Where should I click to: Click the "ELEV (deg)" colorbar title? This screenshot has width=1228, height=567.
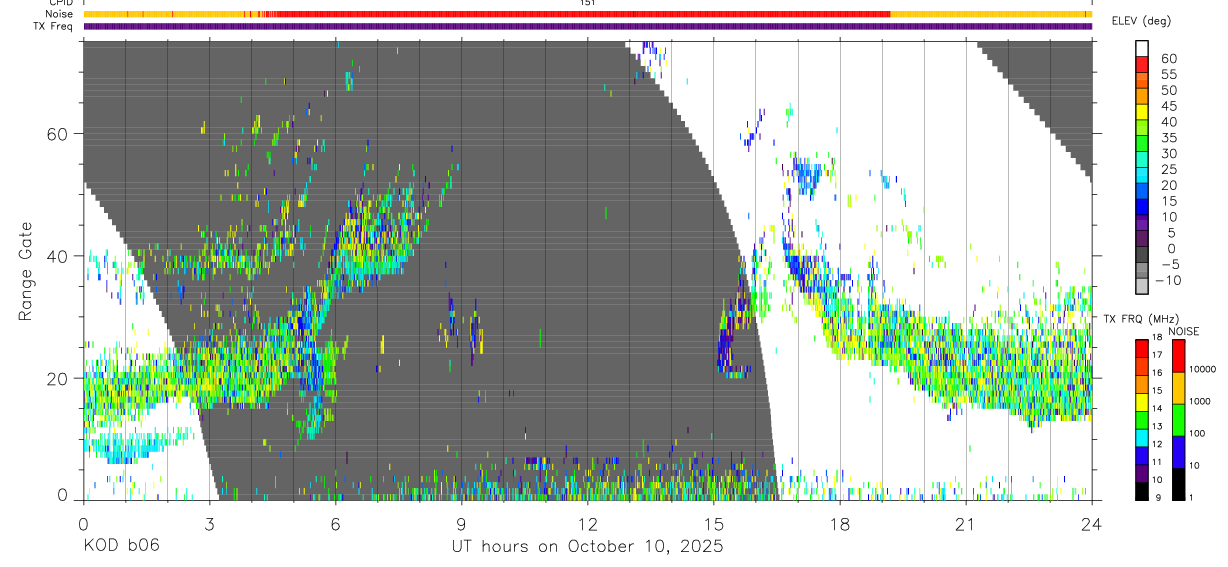(x=1142, y=21)
